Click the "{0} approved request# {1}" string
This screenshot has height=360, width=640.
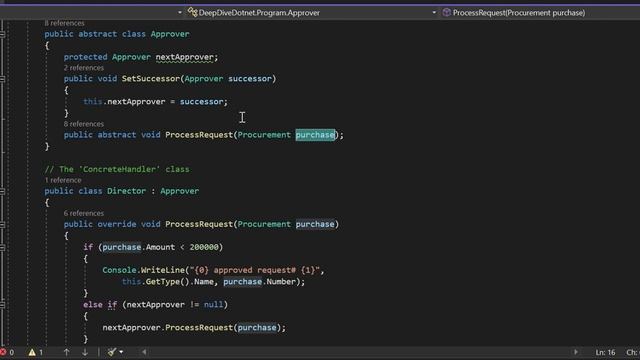pyautogui.click(x=255, y=270)
